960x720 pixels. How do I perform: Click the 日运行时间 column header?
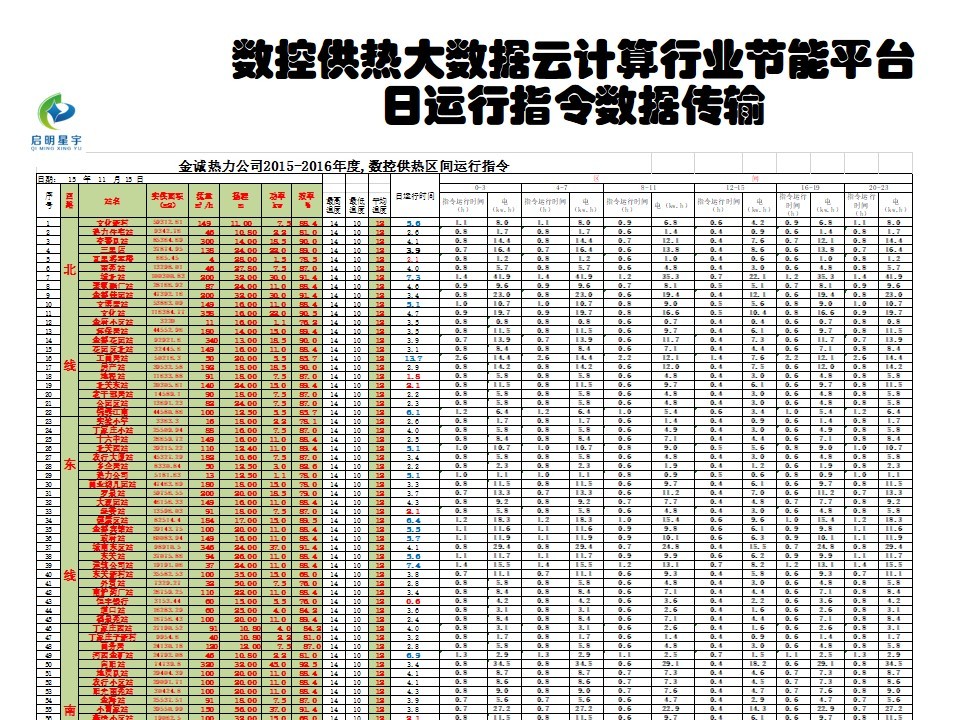click(x=413, y=197)
